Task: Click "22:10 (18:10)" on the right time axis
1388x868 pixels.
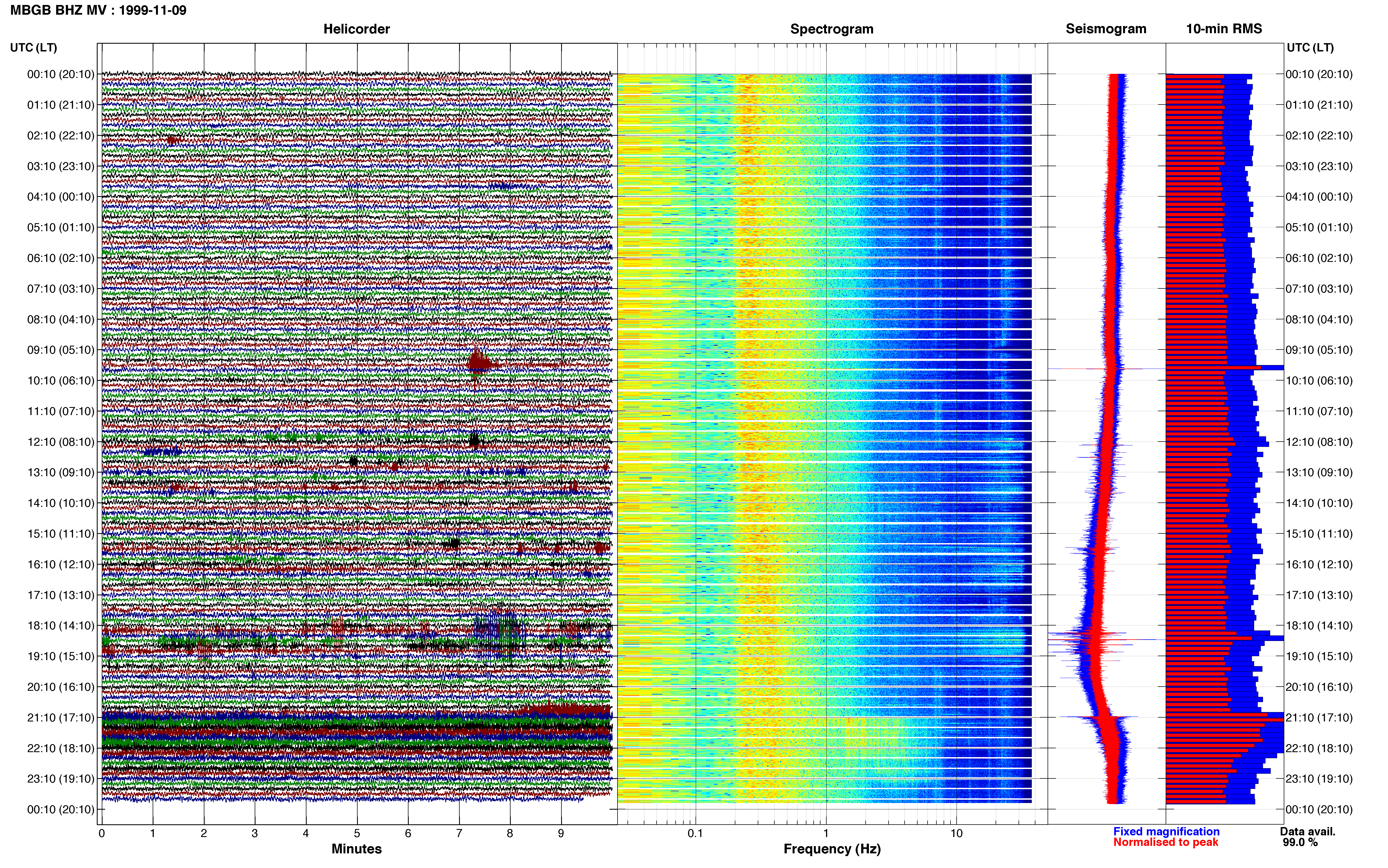Action: (1319, 748)
